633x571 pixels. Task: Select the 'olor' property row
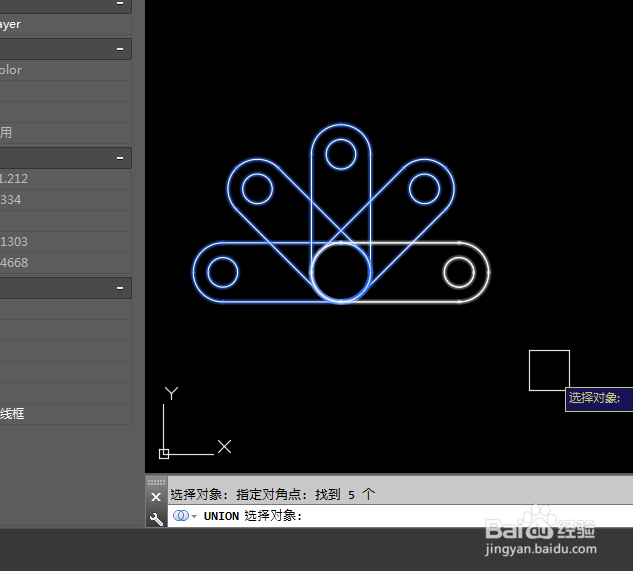pos(65,70)
